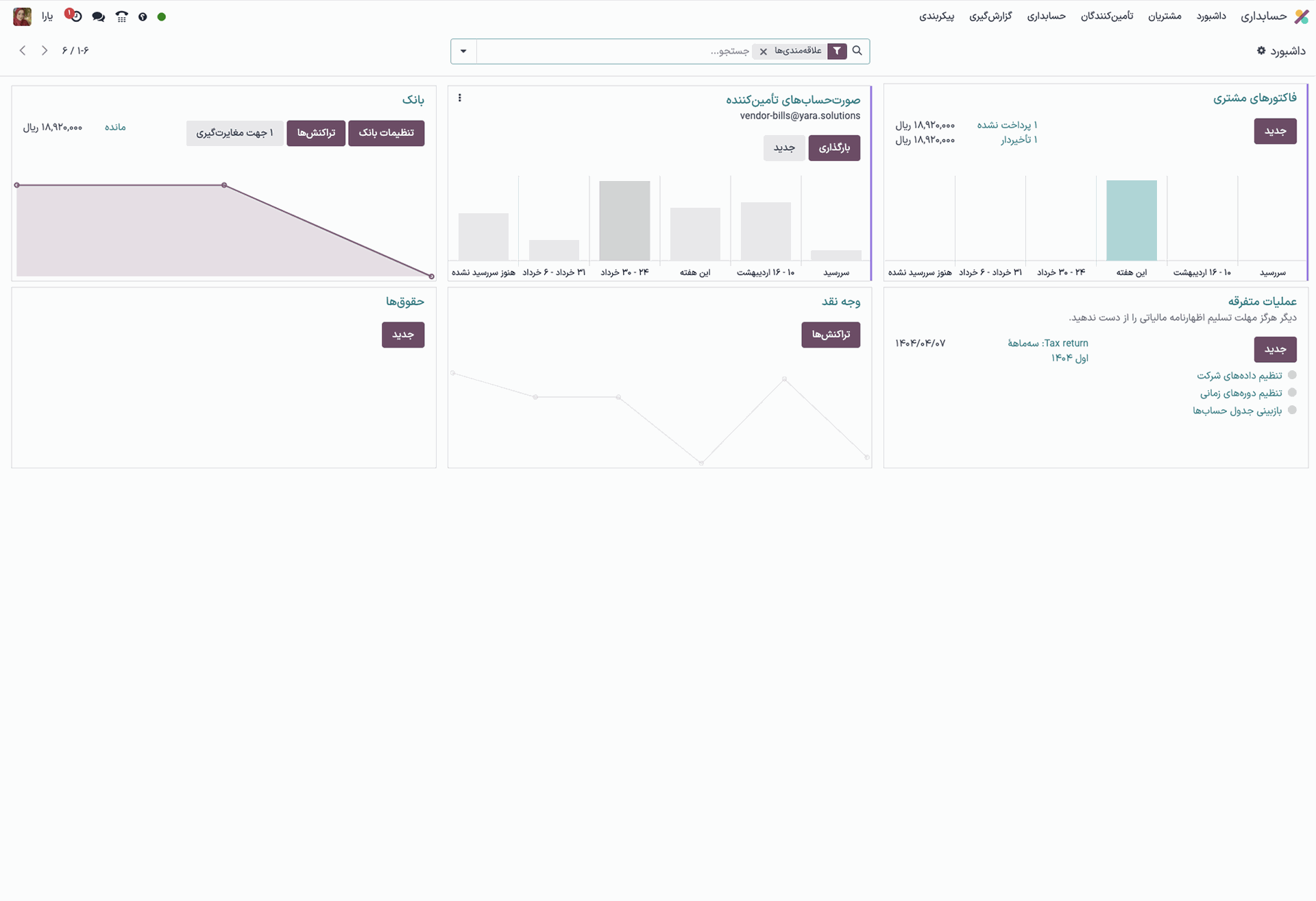1316x901 pixels.
Task: Click the teal این هفته invoice bar
Action: point(1131,220)
